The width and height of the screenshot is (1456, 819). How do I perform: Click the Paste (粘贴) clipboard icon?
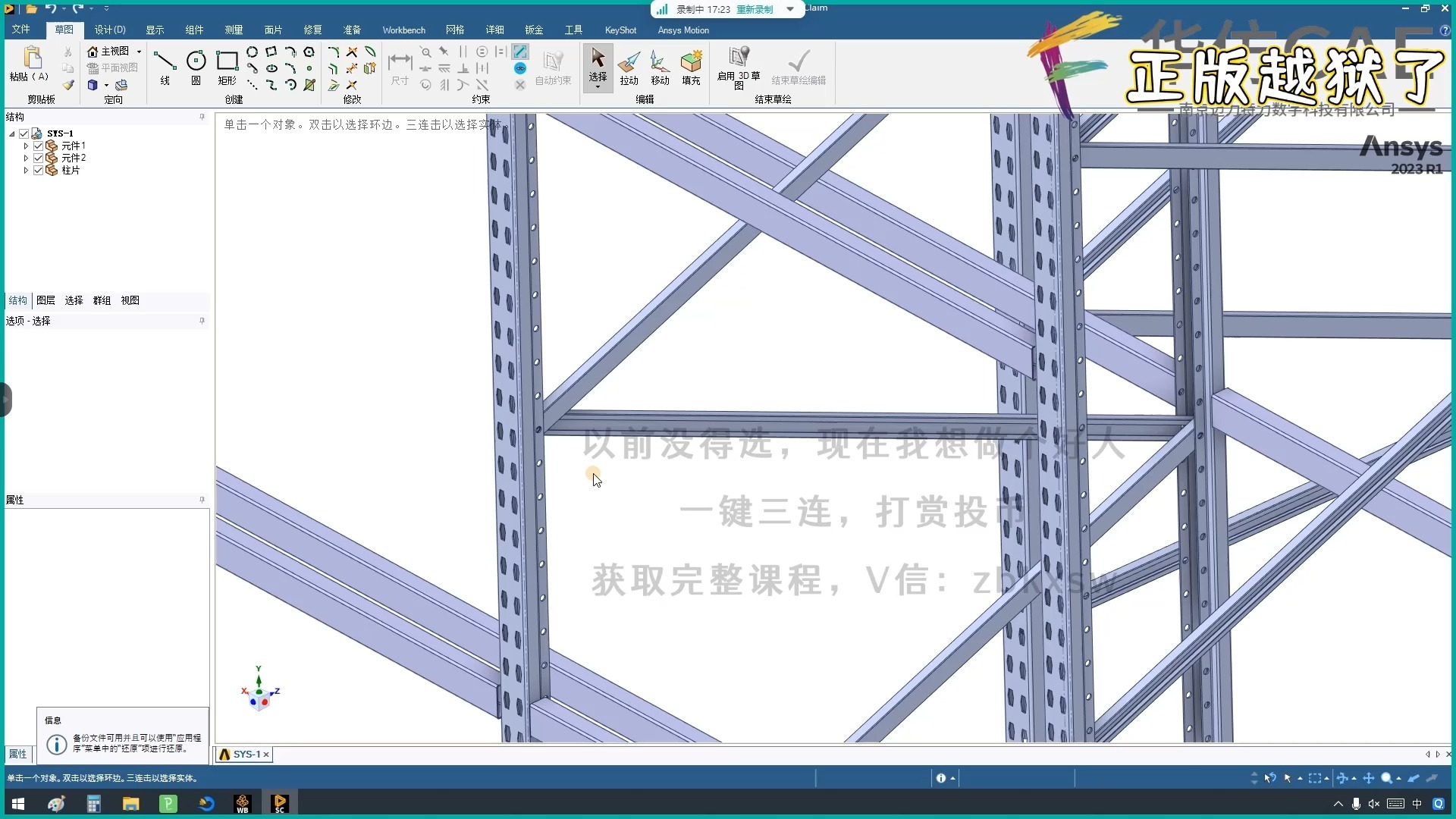click(32, 59)
